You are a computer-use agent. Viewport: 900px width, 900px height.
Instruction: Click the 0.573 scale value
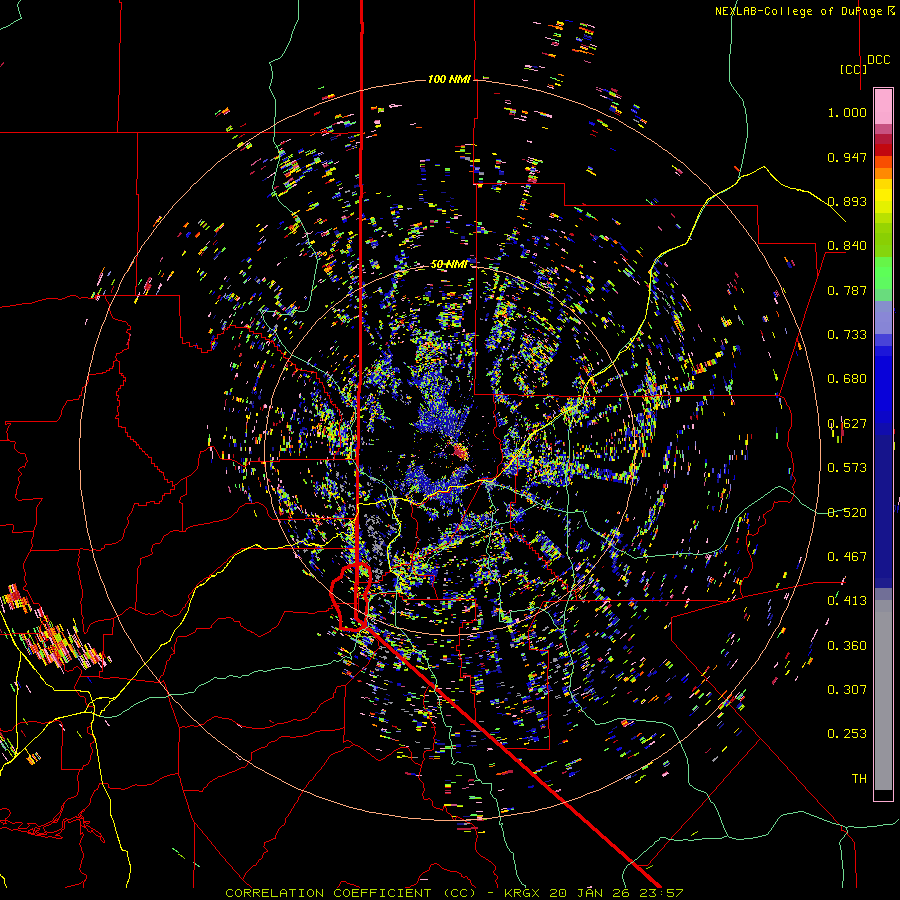coord(847,468)
